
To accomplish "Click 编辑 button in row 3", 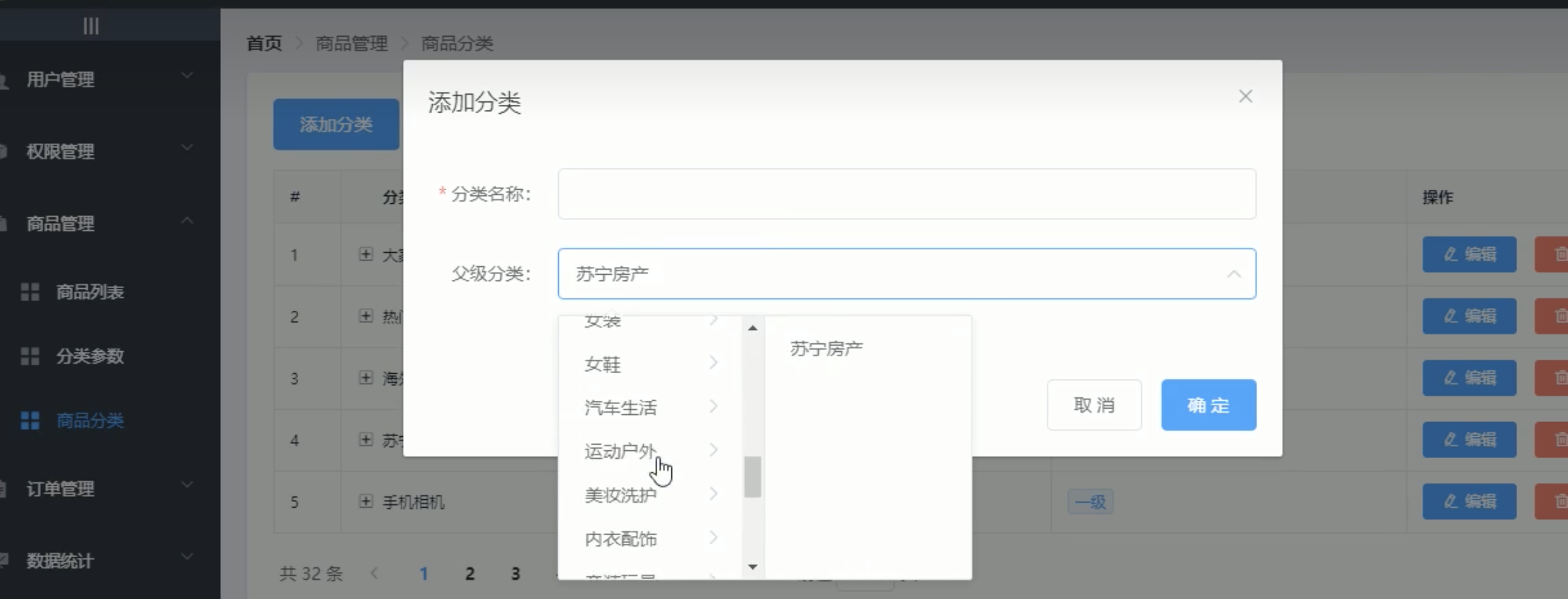I will [1470, 377].
